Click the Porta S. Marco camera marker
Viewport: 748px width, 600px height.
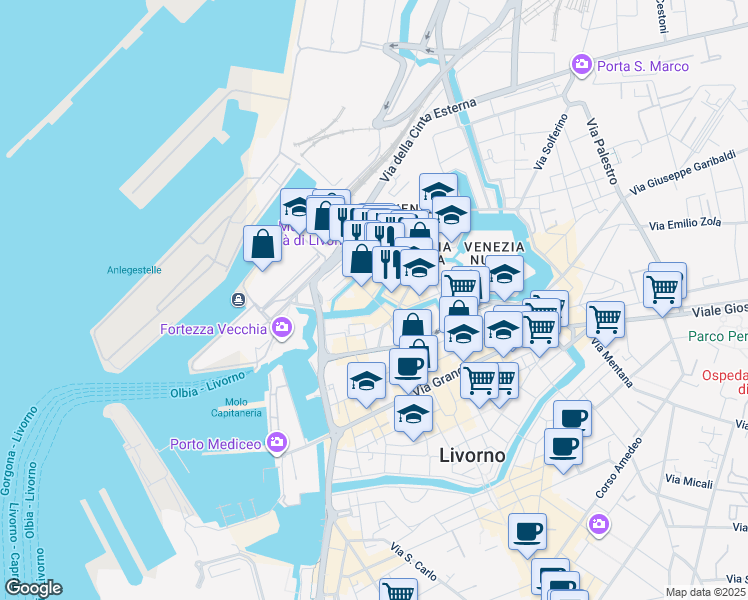582,66
